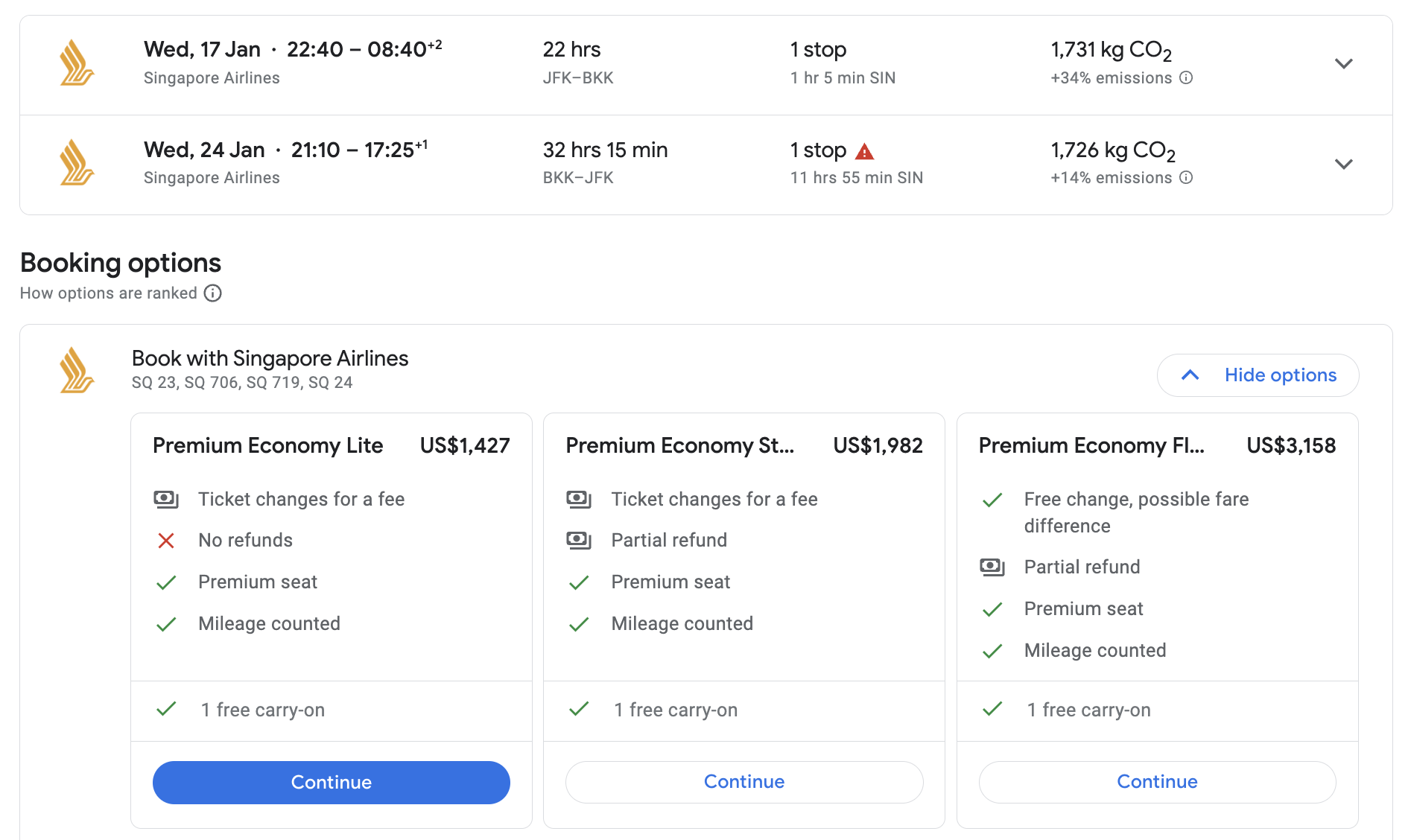Image resolution: width=1411 pixels, height=840 pixels.
Task: Click the No refunds text in Lite fare
Action: tap(245, 541)
